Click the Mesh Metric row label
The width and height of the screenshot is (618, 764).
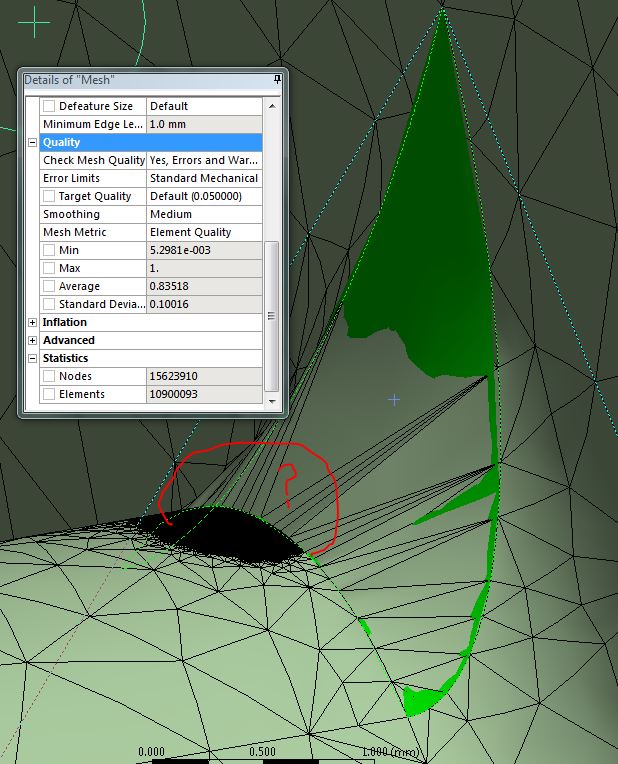pyautogui.click(x=75, y=232)
